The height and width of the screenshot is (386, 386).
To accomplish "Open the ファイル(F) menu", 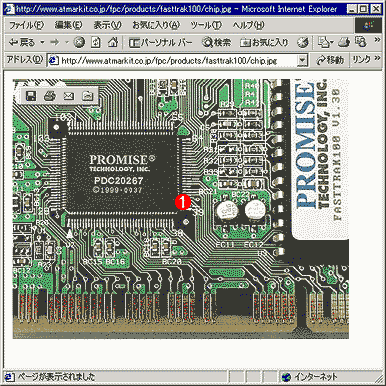I will 26,25.
